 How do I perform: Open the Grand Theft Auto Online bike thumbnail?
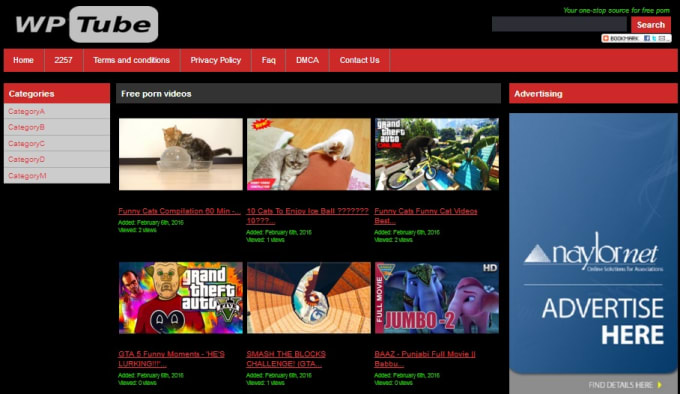pos(437,154)
